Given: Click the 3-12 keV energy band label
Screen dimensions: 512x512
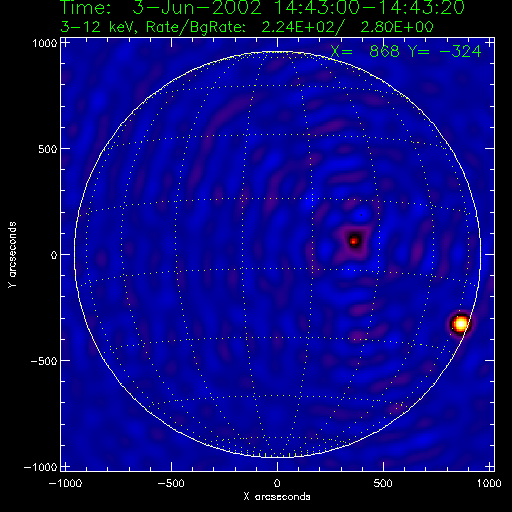Looking at the screenshot, I should 98,27.
